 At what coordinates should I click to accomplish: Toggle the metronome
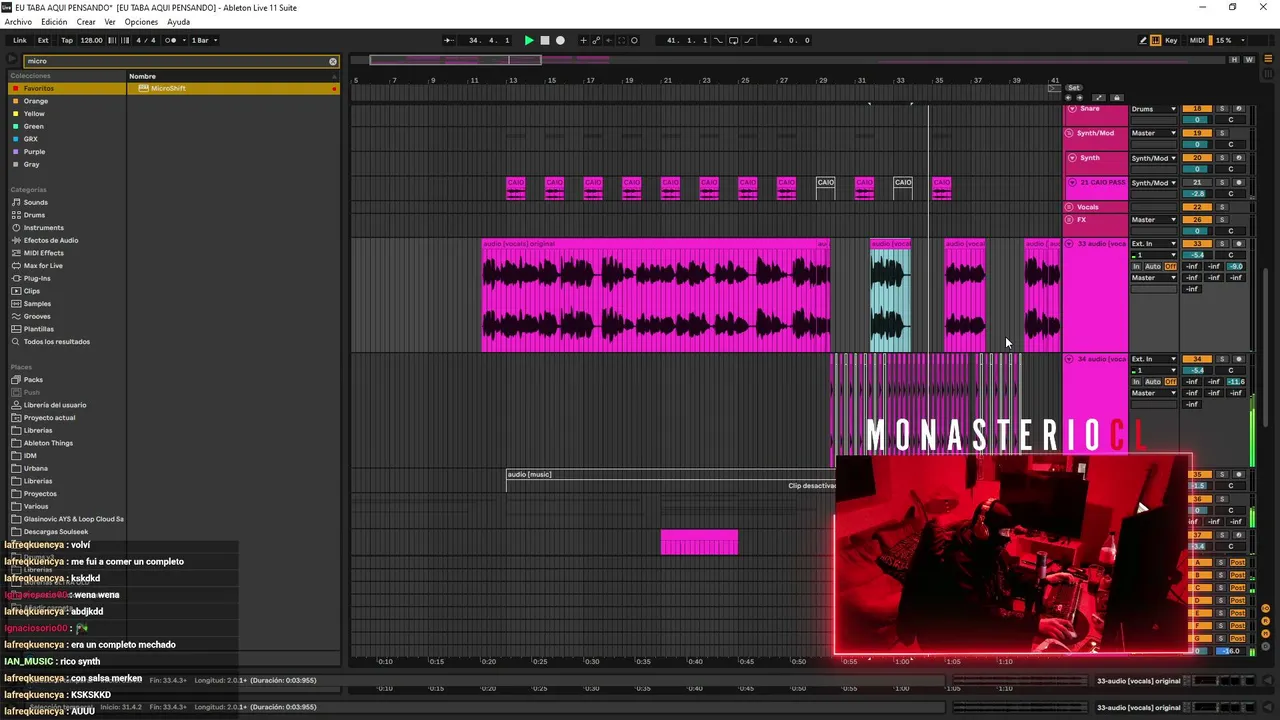point(170,40)
